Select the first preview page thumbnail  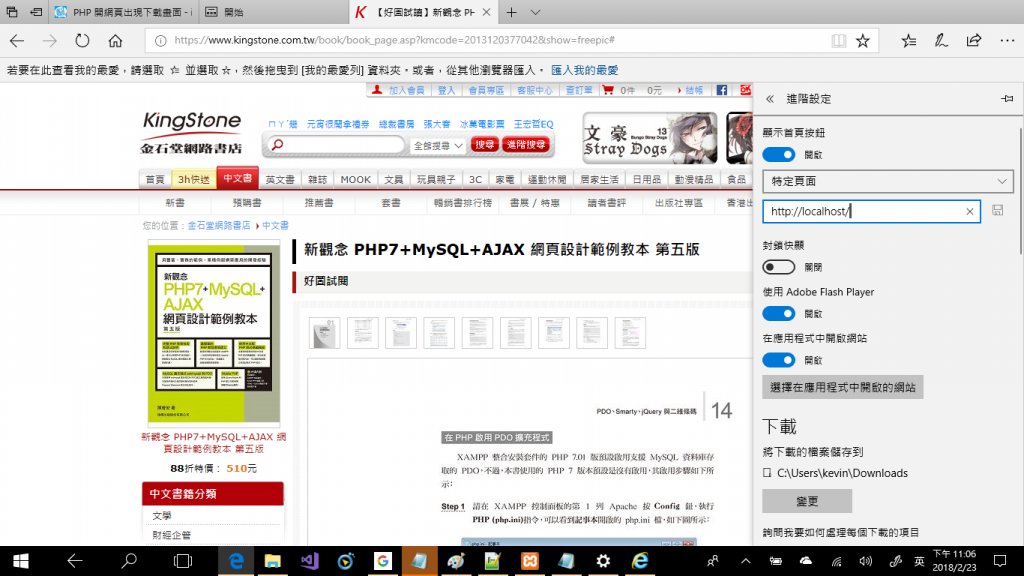[x=325, y=333]
